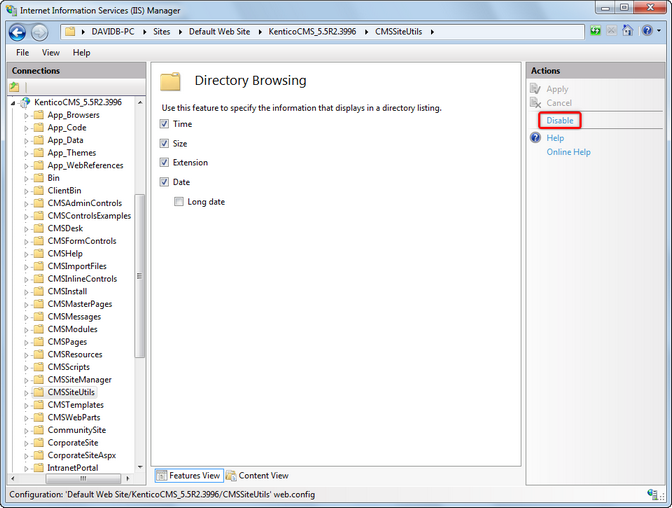
Task: Expand the CMSSiteManager tree node
Action: (x=26, y=380)
